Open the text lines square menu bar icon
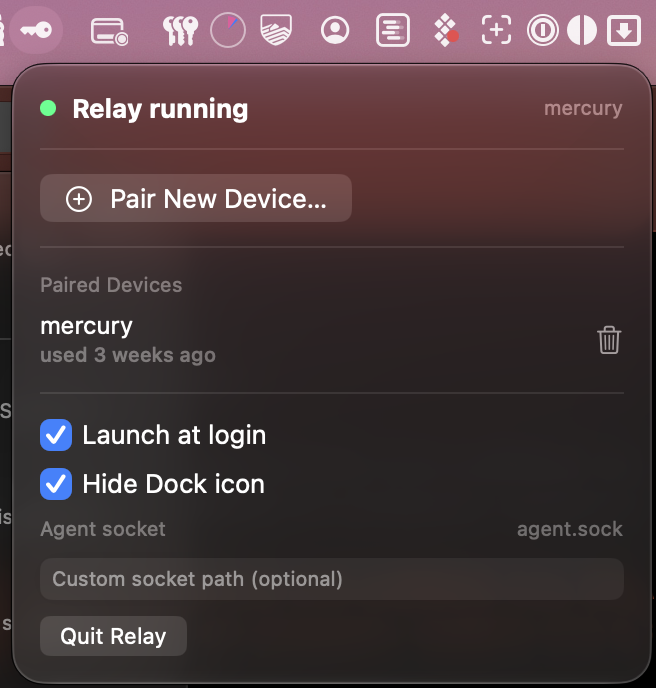656x688 pixels. coord(393,30)
